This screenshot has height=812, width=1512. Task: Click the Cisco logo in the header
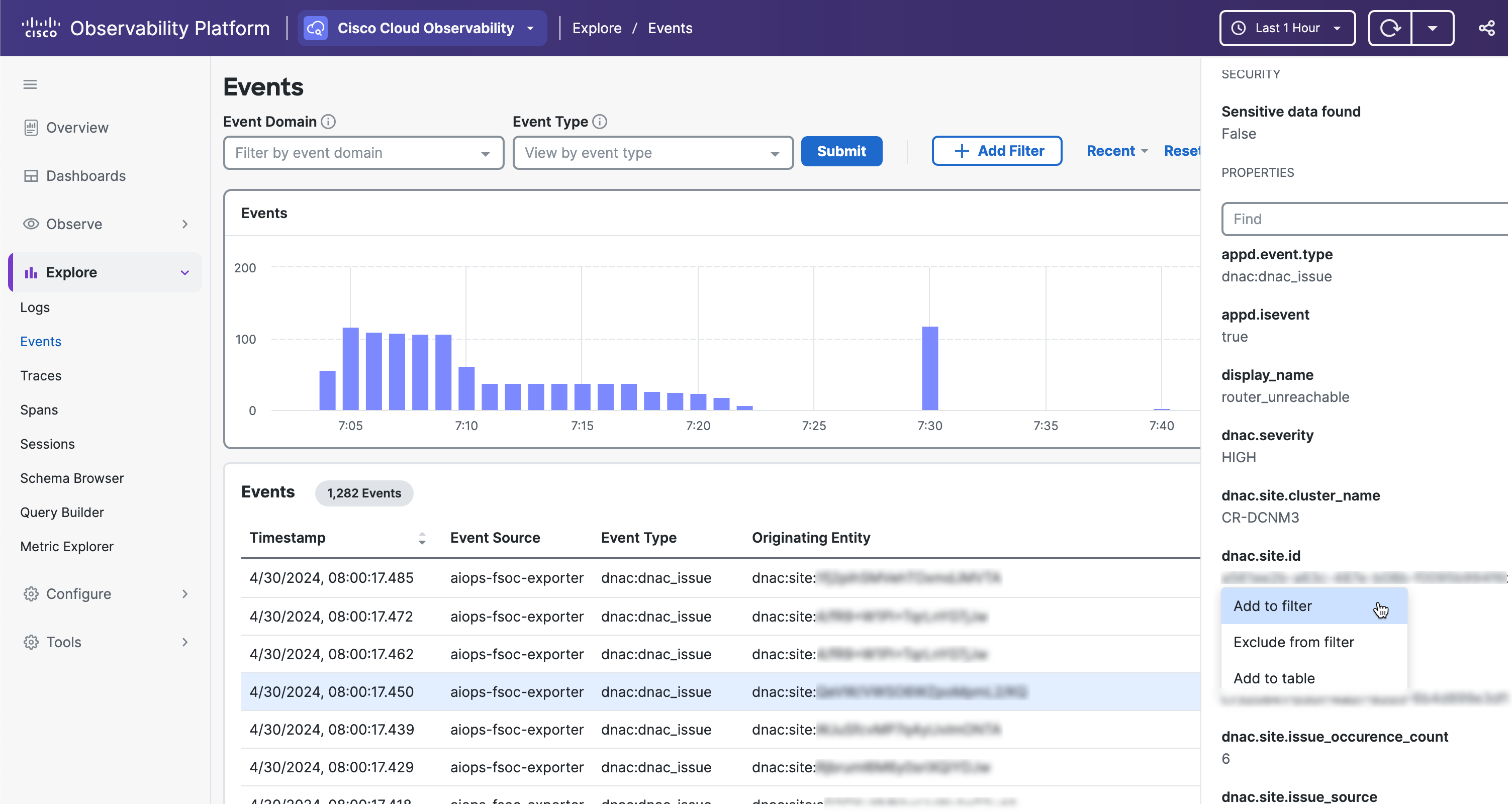point(41,28)
